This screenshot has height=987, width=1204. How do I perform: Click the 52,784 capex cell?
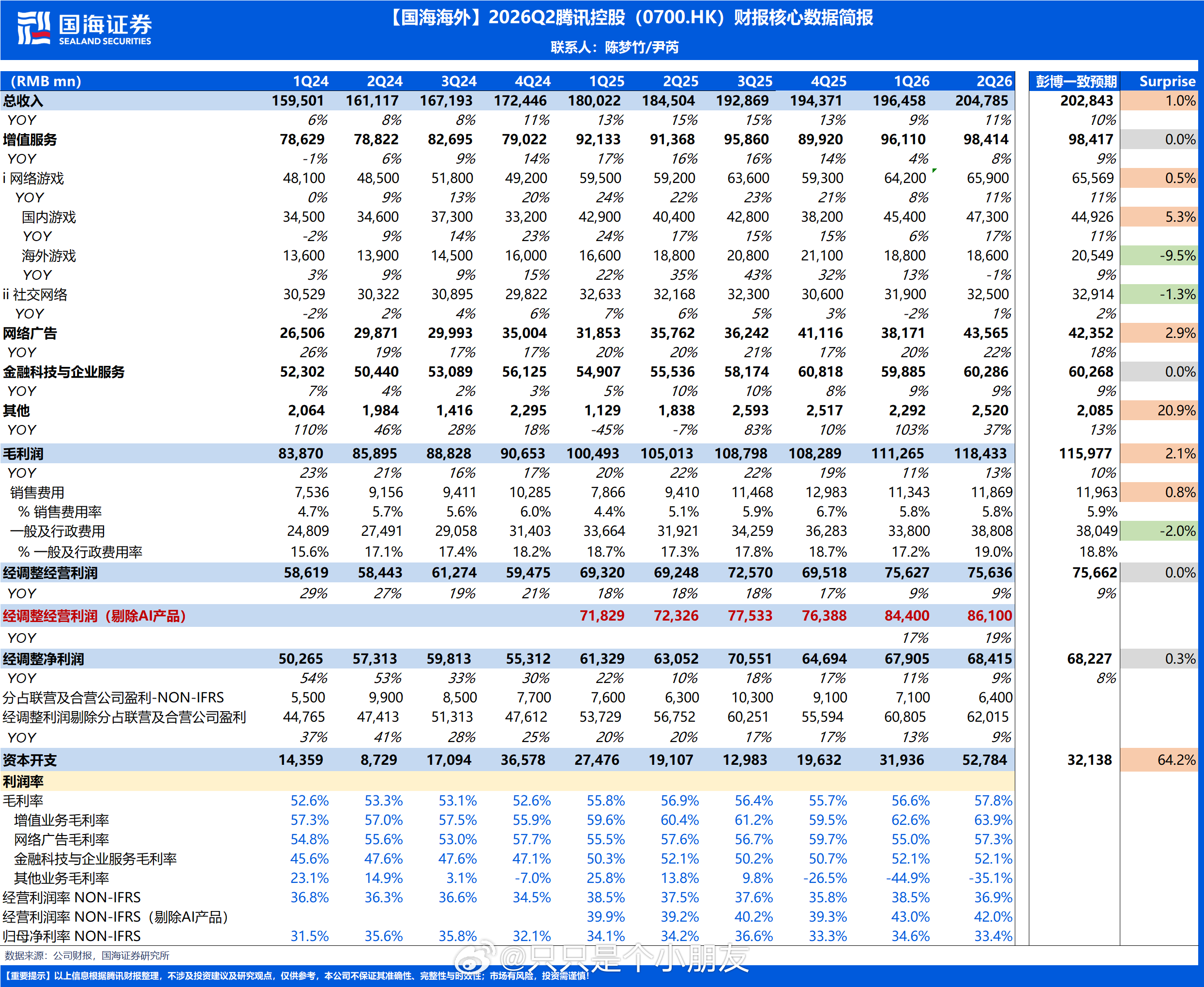pos(985,760)
